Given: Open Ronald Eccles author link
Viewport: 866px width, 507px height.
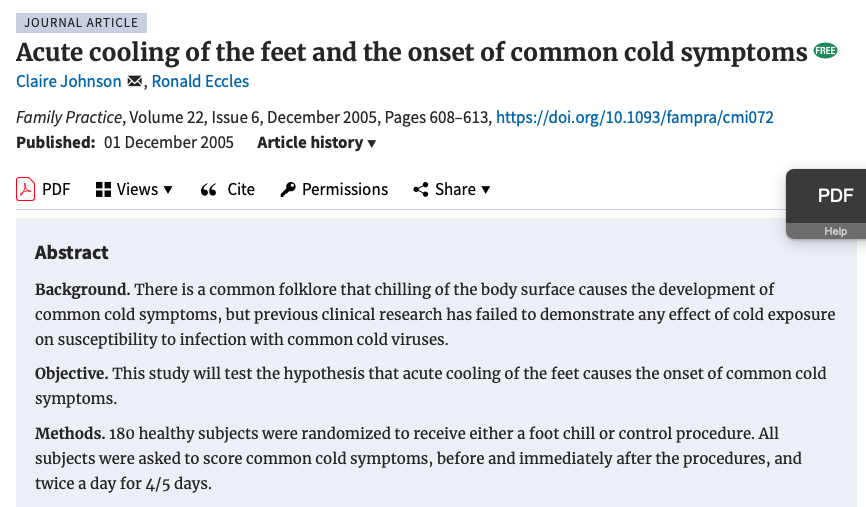Looking at the screenshot, I should click(200, 81).
